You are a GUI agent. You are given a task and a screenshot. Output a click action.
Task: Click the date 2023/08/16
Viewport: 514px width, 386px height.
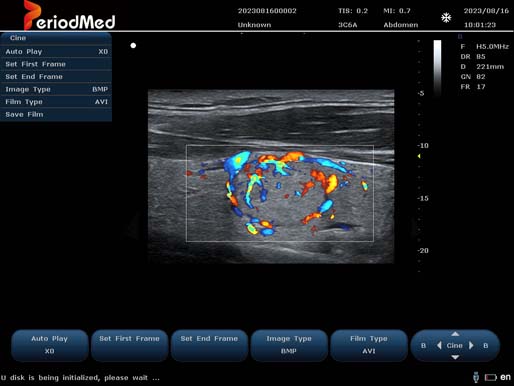(486, 11)
